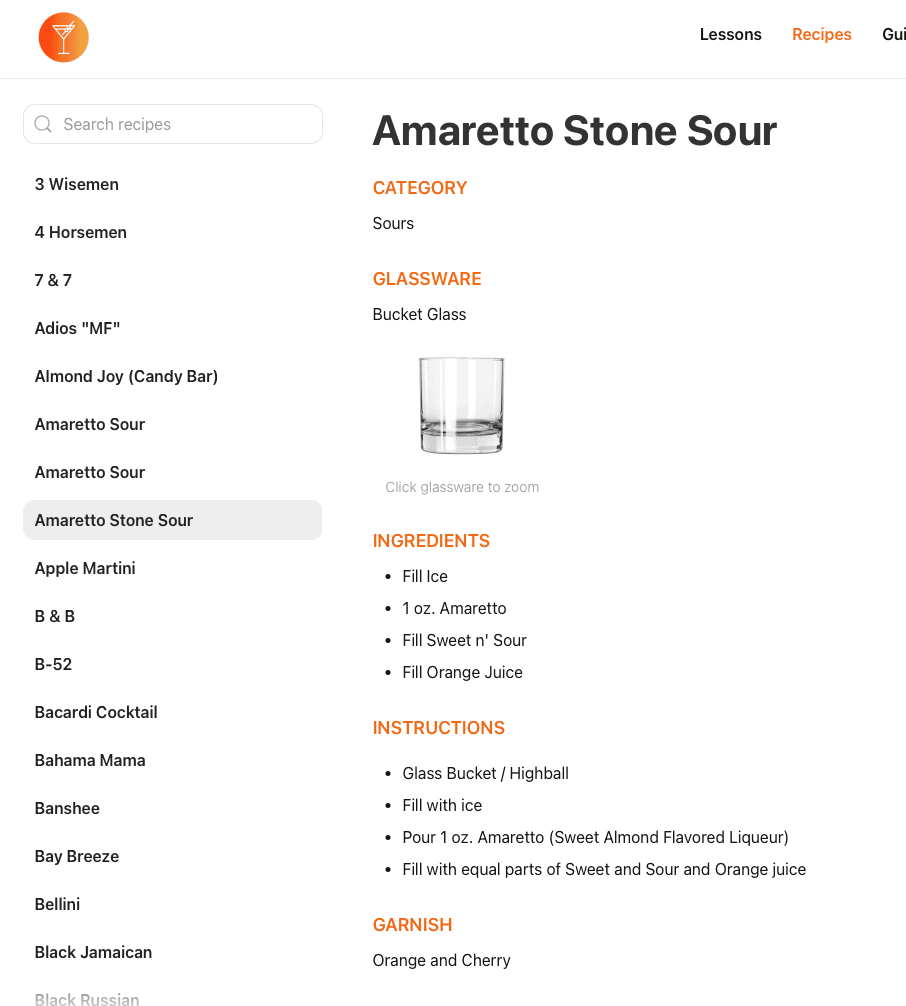Click the cocktail glass app logo
Screen dimensions: 906x1006
click(63, 37)
